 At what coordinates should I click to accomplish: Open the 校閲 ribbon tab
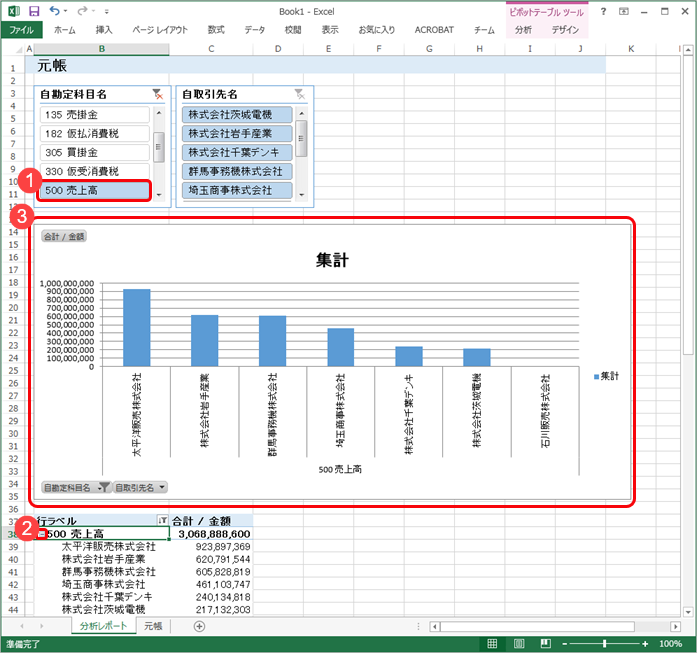tap(293, 30)
